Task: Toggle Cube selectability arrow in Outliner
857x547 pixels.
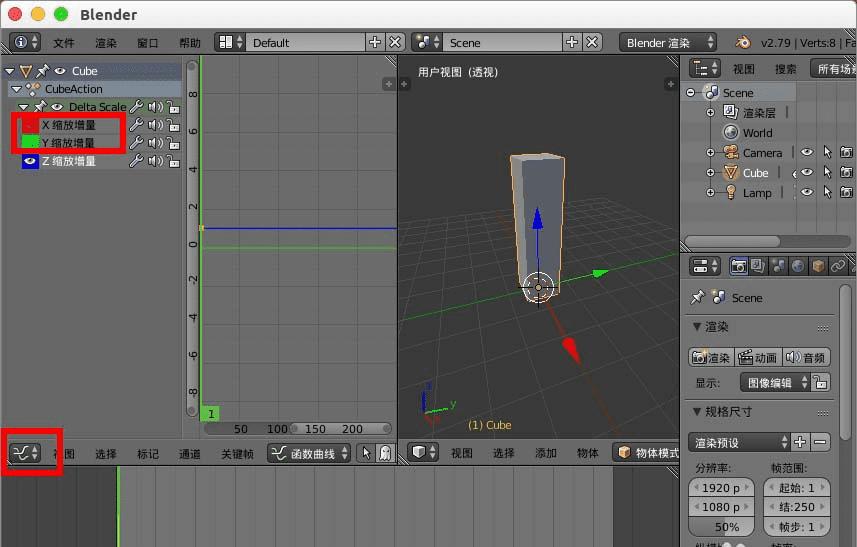Action: click(827, 173)
